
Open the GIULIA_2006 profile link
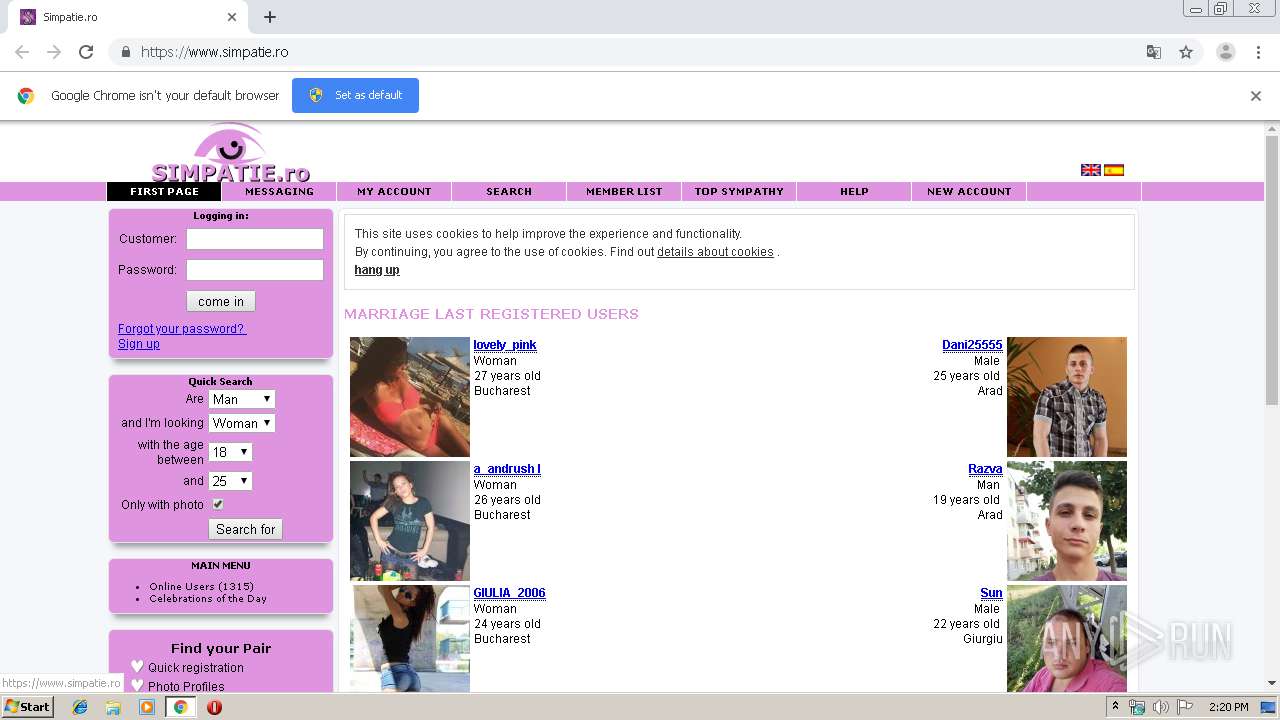510,593
